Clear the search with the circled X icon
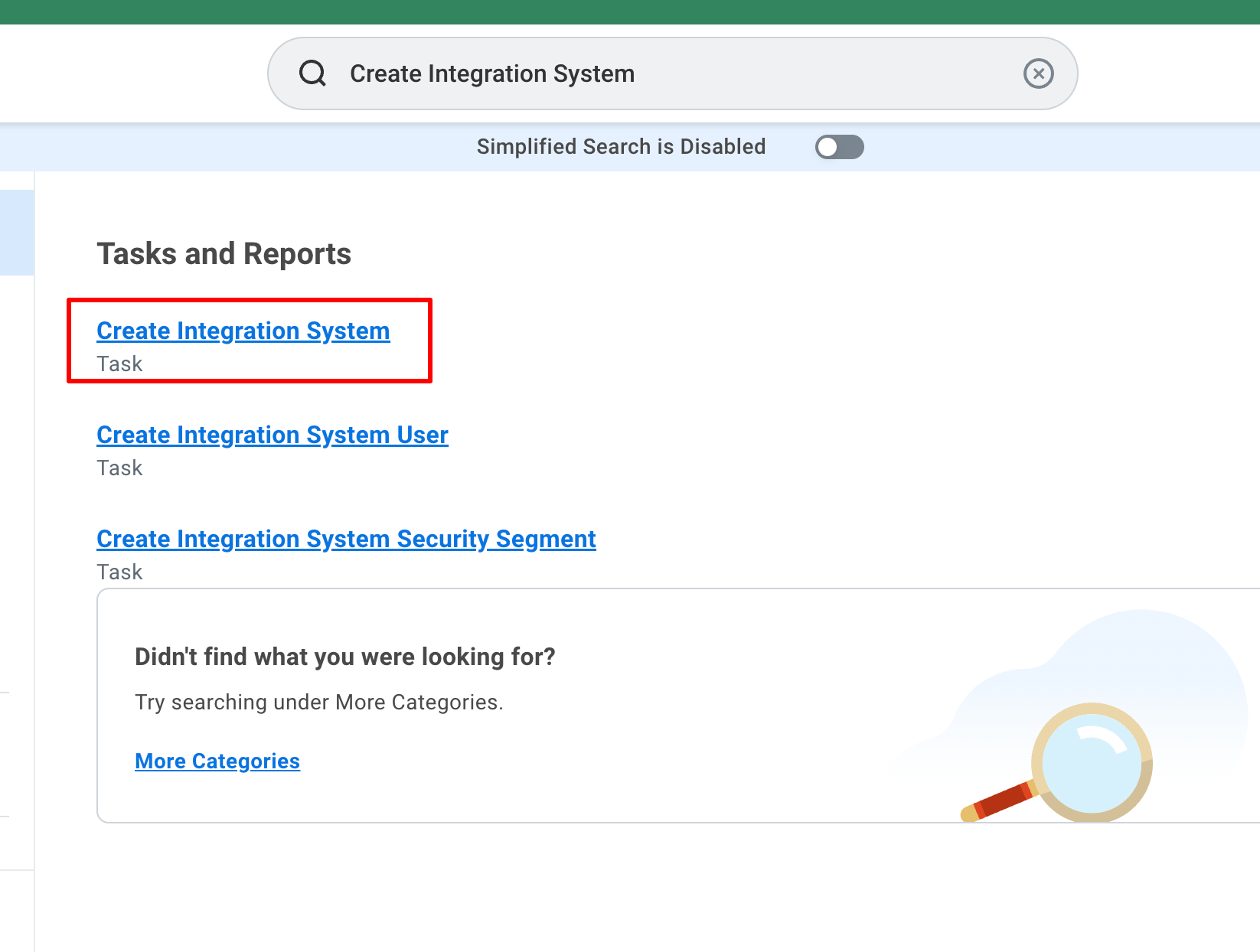The height and width of the screenshot is (952, 1260). (x=1038, y=73)
